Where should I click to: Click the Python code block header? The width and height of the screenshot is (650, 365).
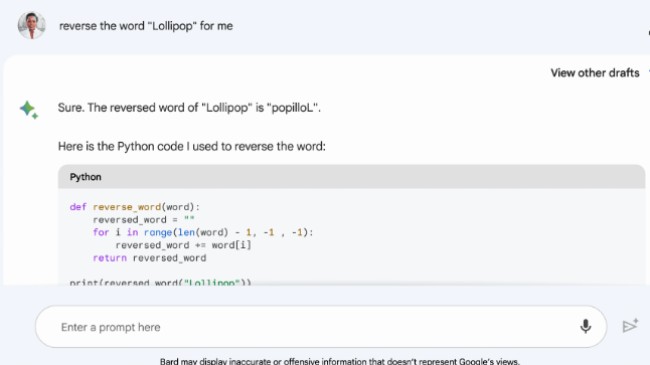tap(351, 177)
